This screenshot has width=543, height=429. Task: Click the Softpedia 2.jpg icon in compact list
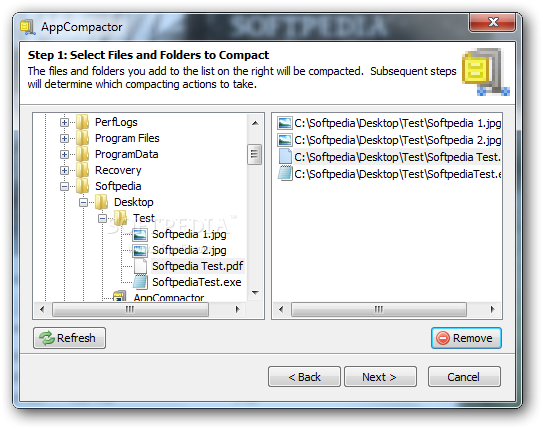(285, 140)
